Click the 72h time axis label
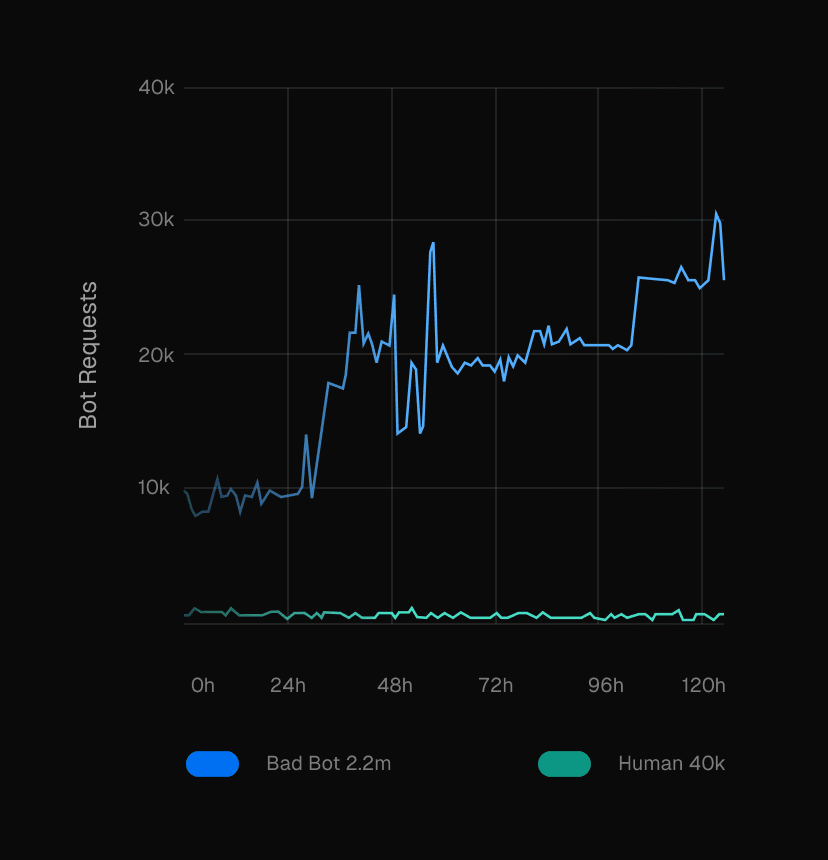This screenshot has width=828, height=860. pyautogui.click(x=496, y=685)
